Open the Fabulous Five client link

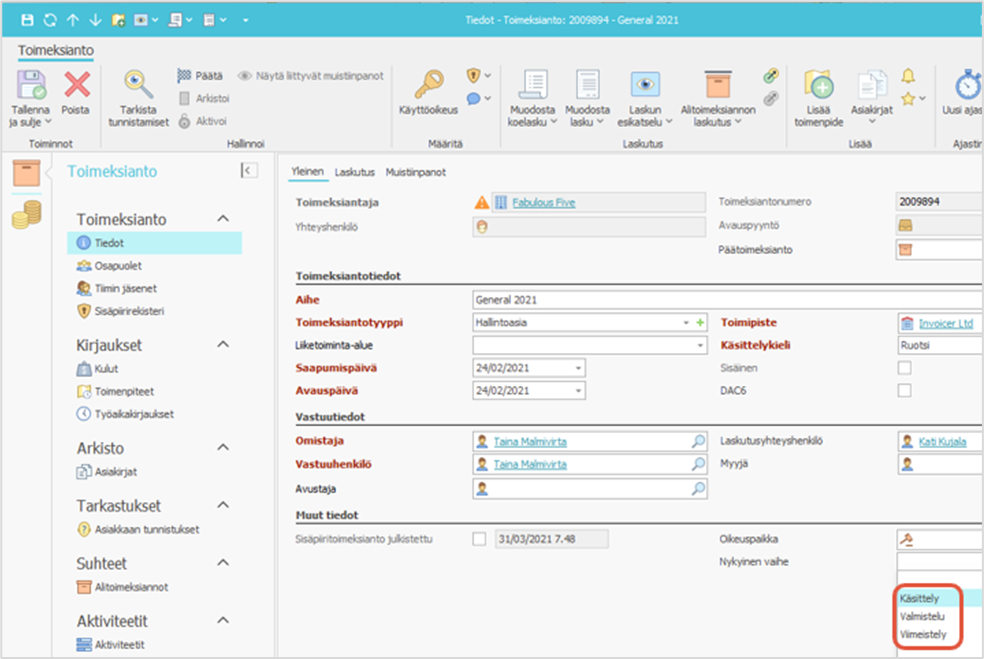tap(543, 203)
